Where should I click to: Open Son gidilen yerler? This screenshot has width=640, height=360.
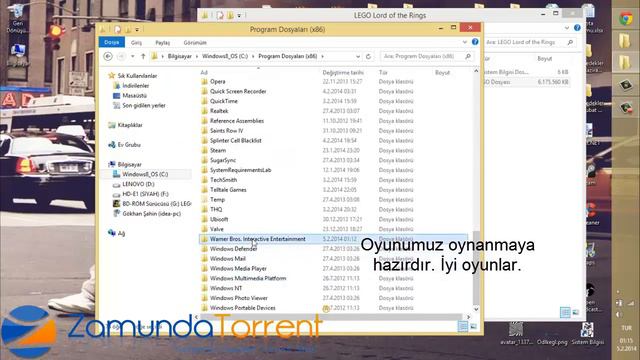coord(144,105)
